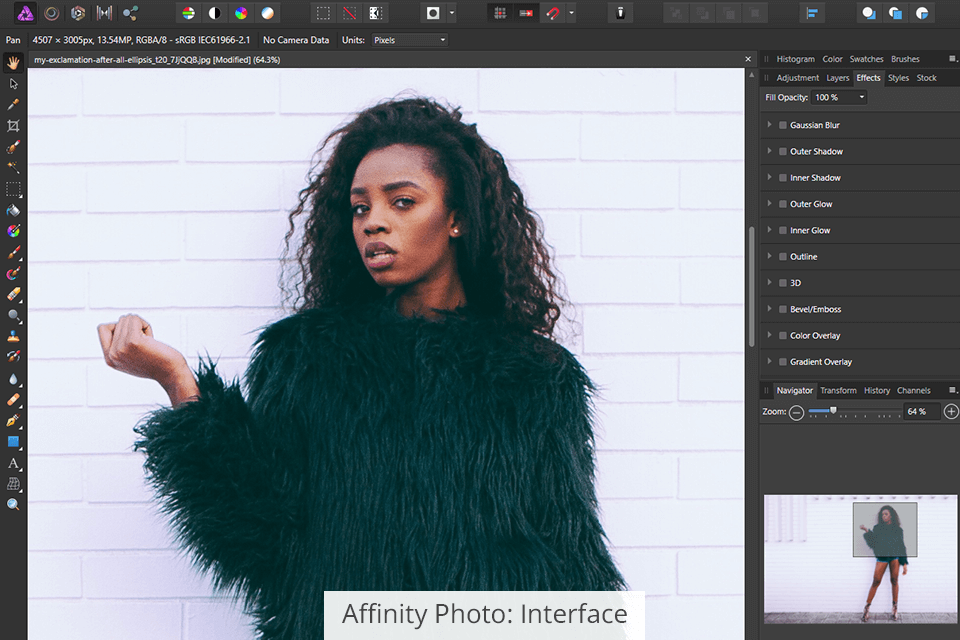
Task: Apply Auto White Balance from toolbar
Action: coord(267,13)
